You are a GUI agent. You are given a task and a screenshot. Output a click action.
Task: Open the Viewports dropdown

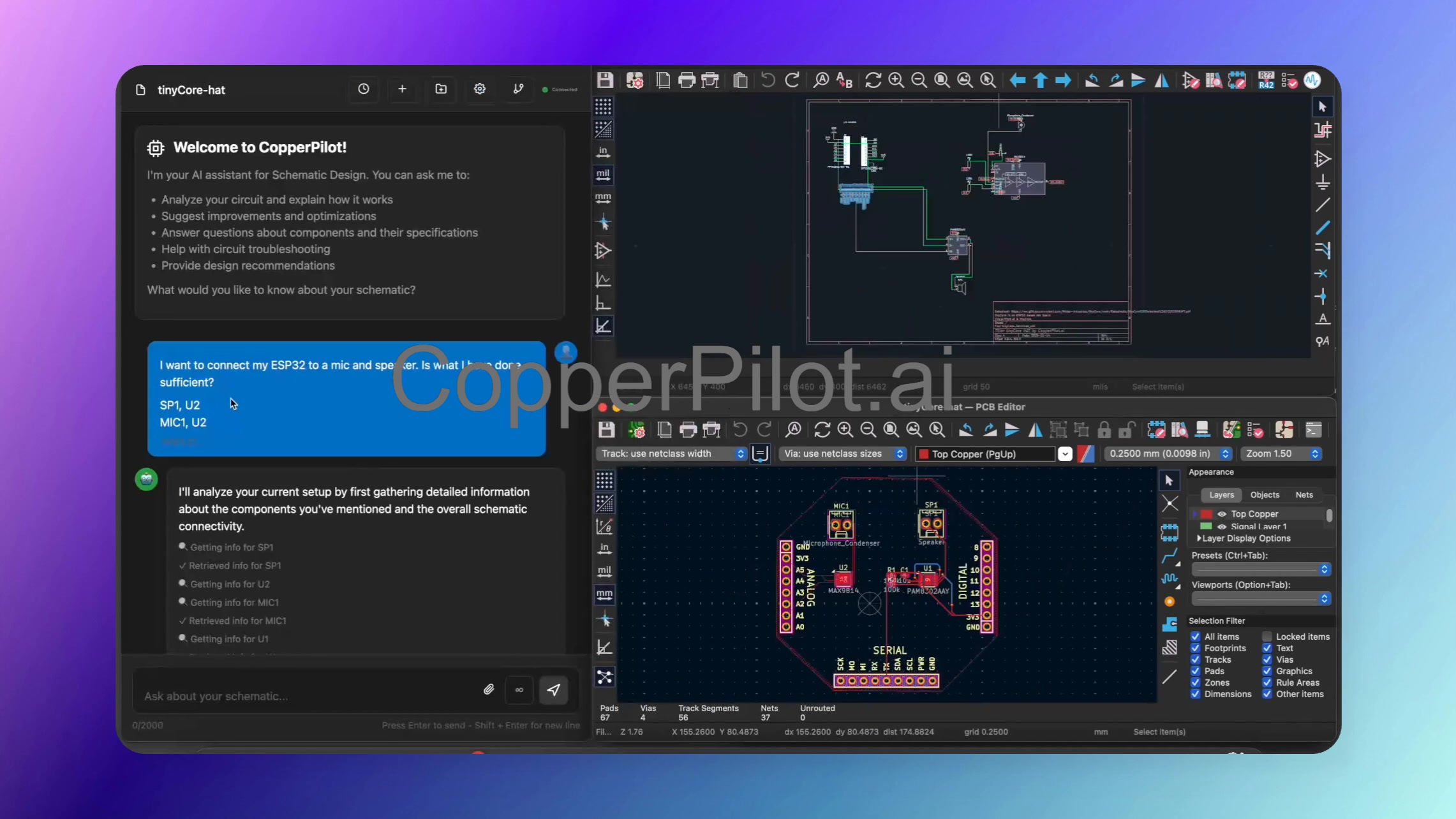click(x=1260, y=598)
